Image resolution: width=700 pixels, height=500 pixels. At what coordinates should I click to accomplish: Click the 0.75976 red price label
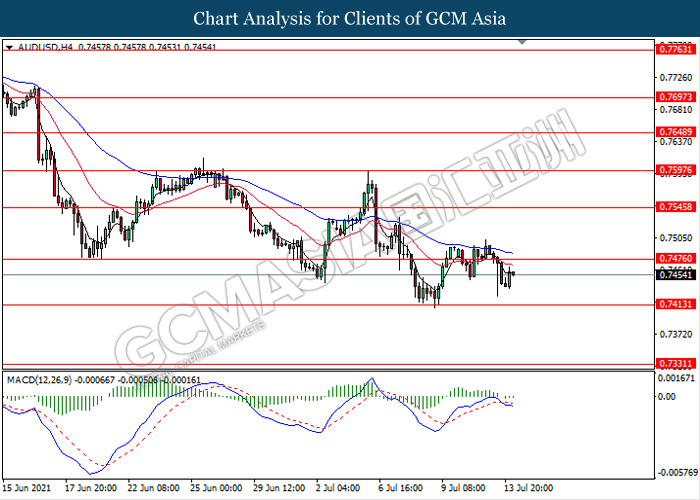click(676, 170)
